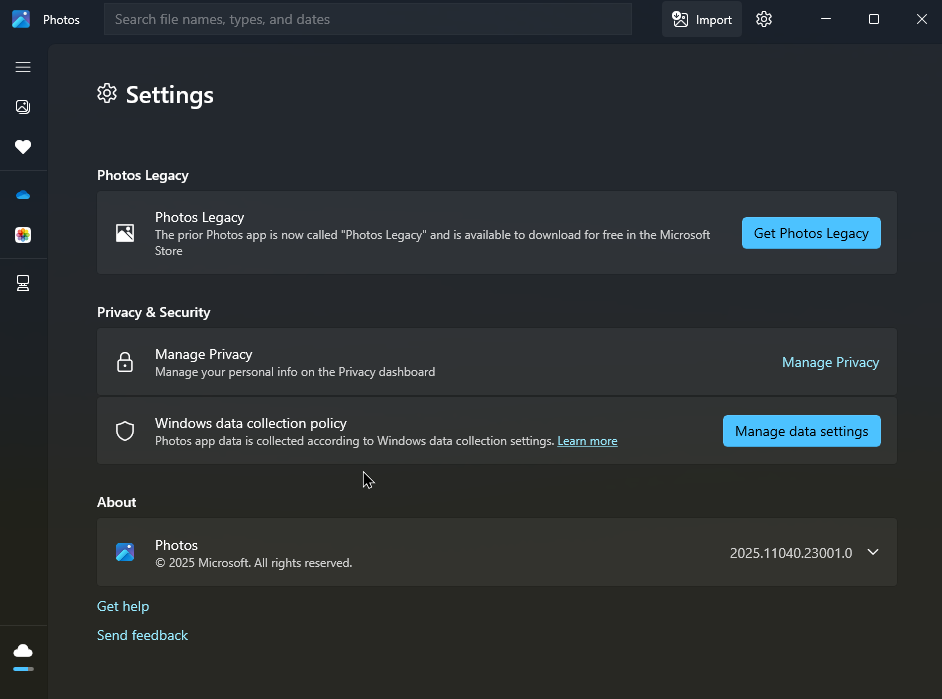The image size is (942, 699).
Task: Open Favorites via the heart icon
Action: pos(23,147)
